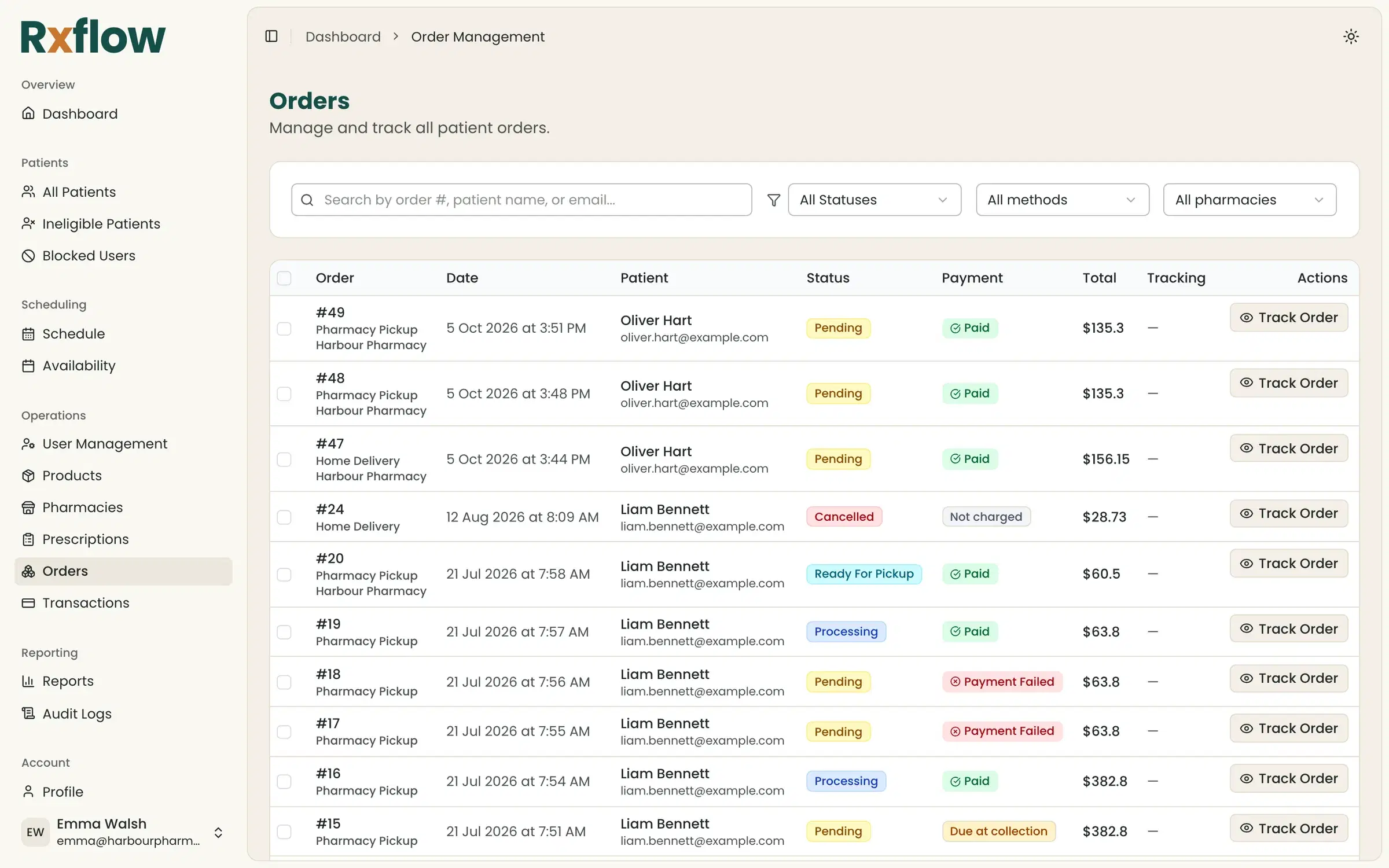
Task: Click the Dashboard breadcrumb link
Action: point(343,36)
